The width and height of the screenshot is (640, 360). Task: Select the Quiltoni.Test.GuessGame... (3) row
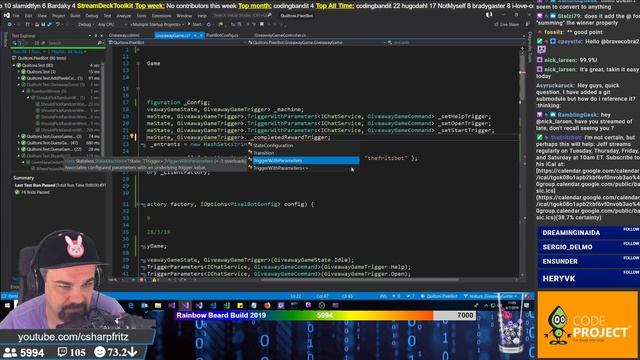pyautogui.click(x=57, y=136)
